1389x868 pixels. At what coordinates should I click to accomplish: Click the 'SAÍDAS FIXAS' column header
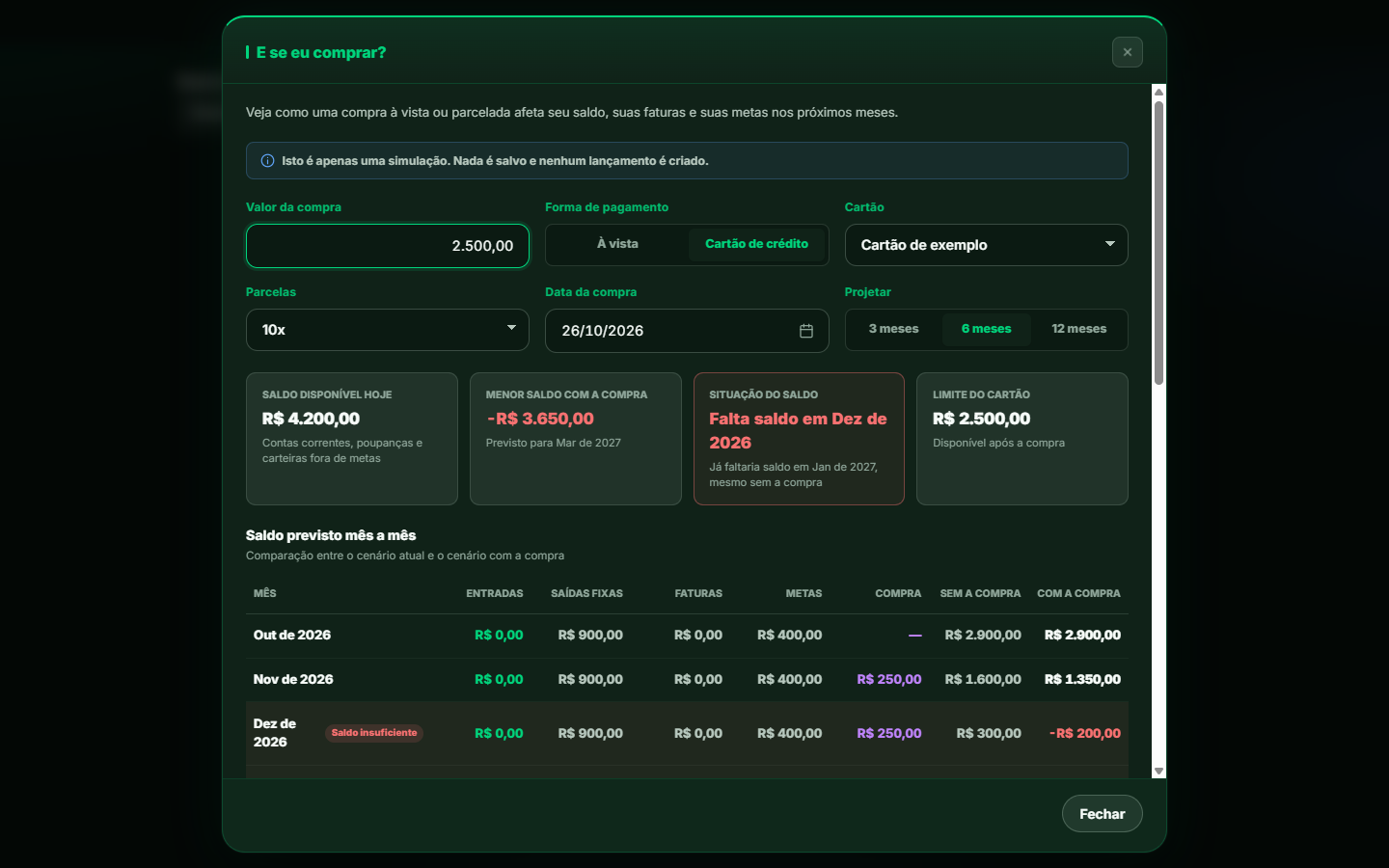point(586,594)
